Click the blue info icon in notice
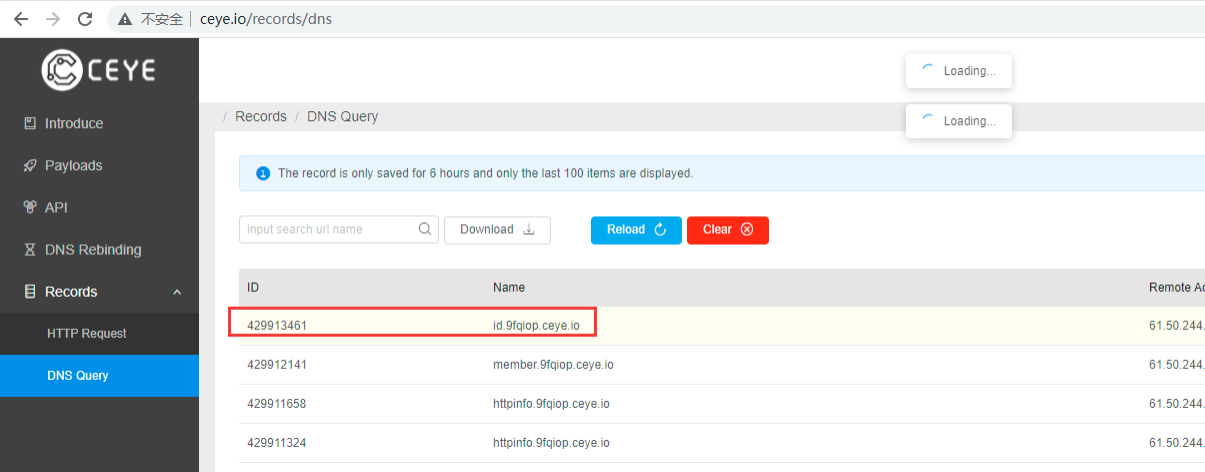1205x472 pixels. point(263,174)
